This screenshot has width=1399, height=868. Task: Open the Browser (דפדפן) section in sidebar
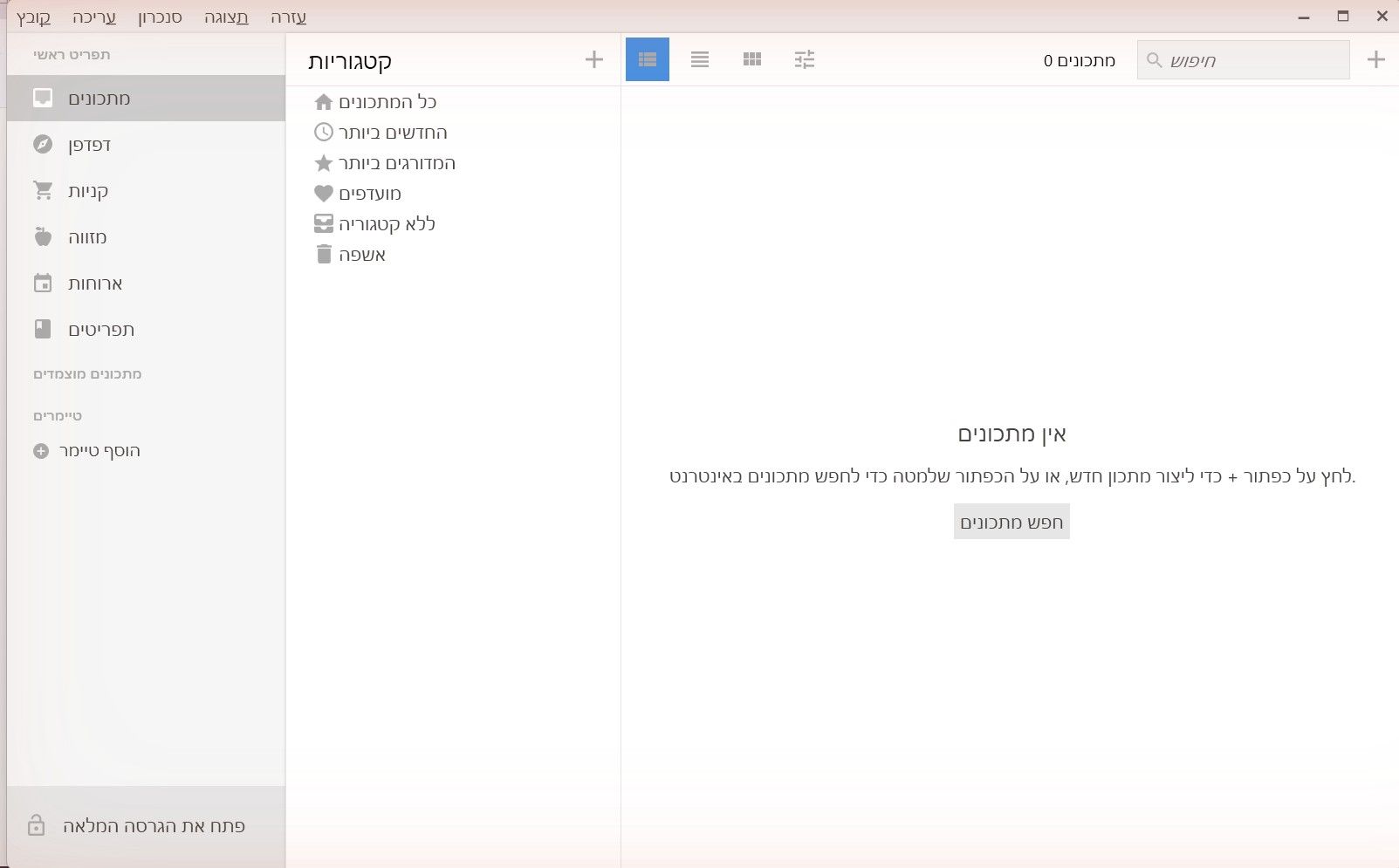[x=146, y=144]
